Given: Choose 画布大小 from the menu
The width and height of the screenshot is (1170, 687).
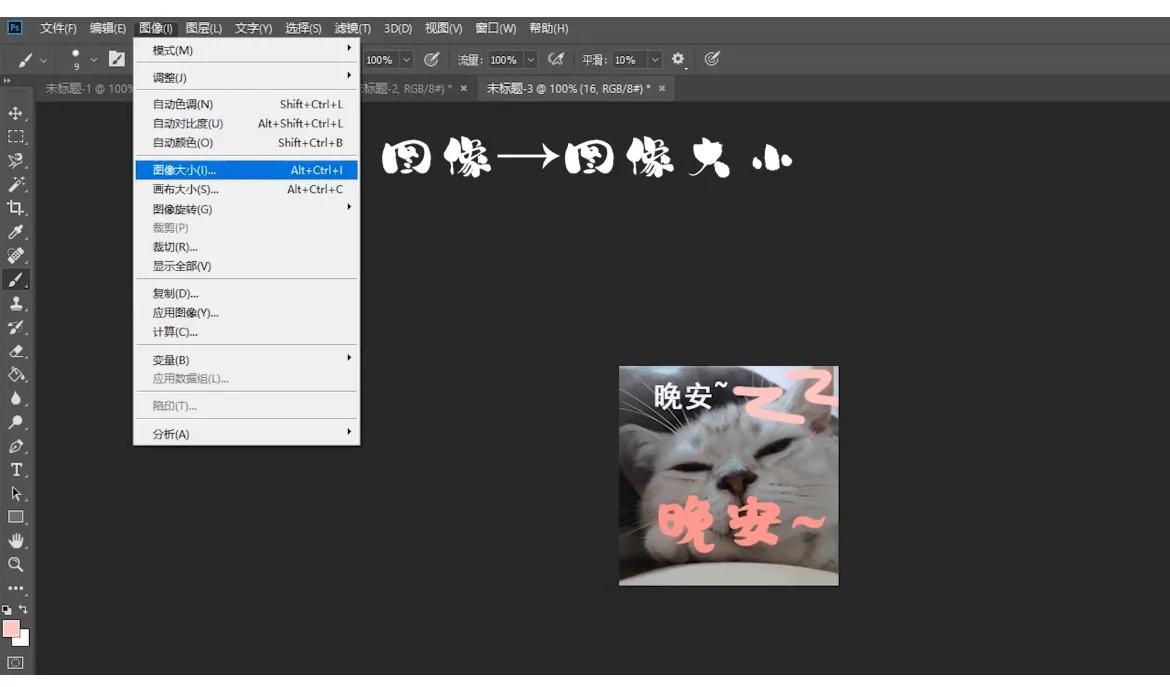Looking at the screenshot, I should pos(200,189).
